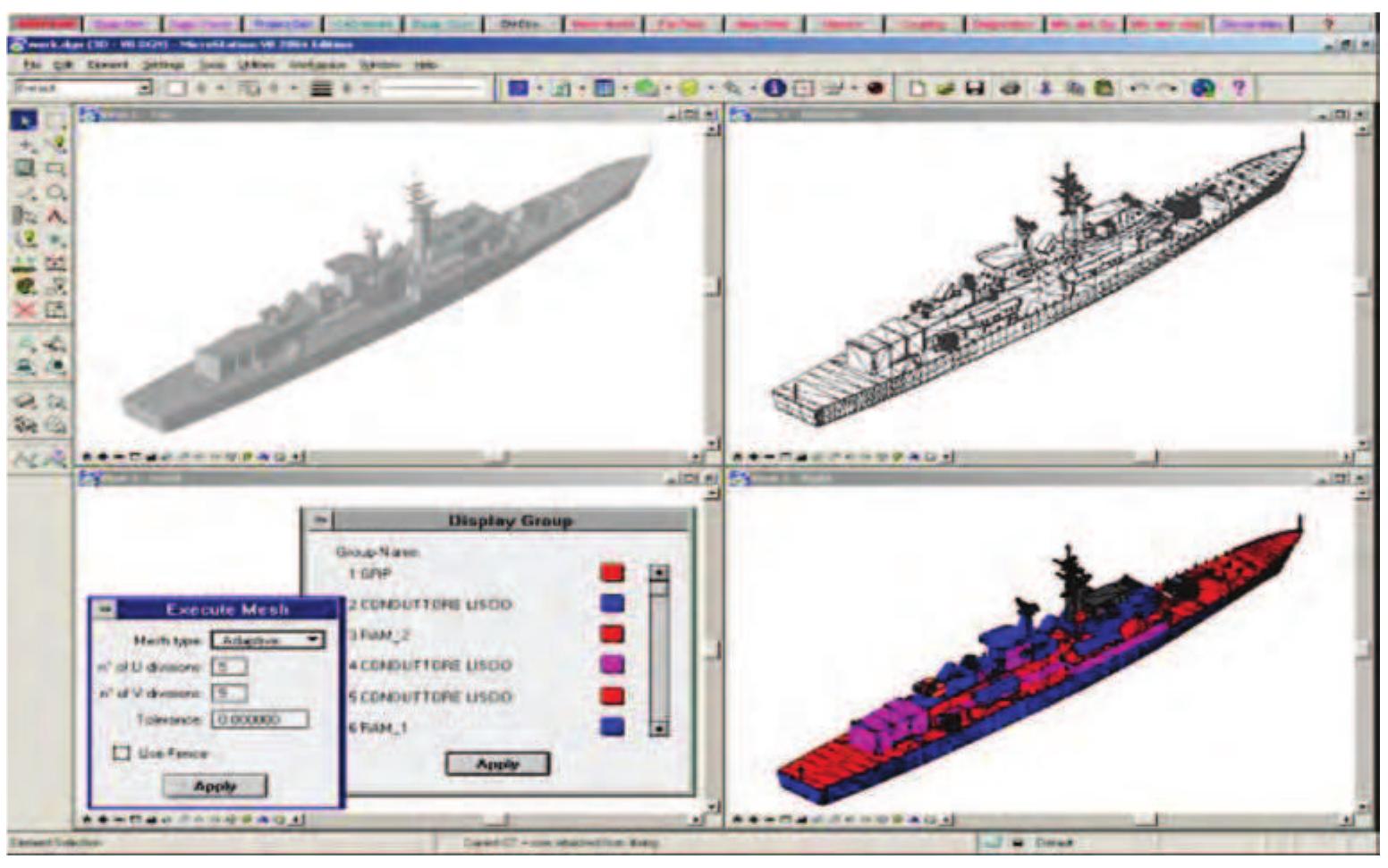Click Apply in the Display Group dialog
This screenshot has width=1388, height=868.
tap(497, 763)
